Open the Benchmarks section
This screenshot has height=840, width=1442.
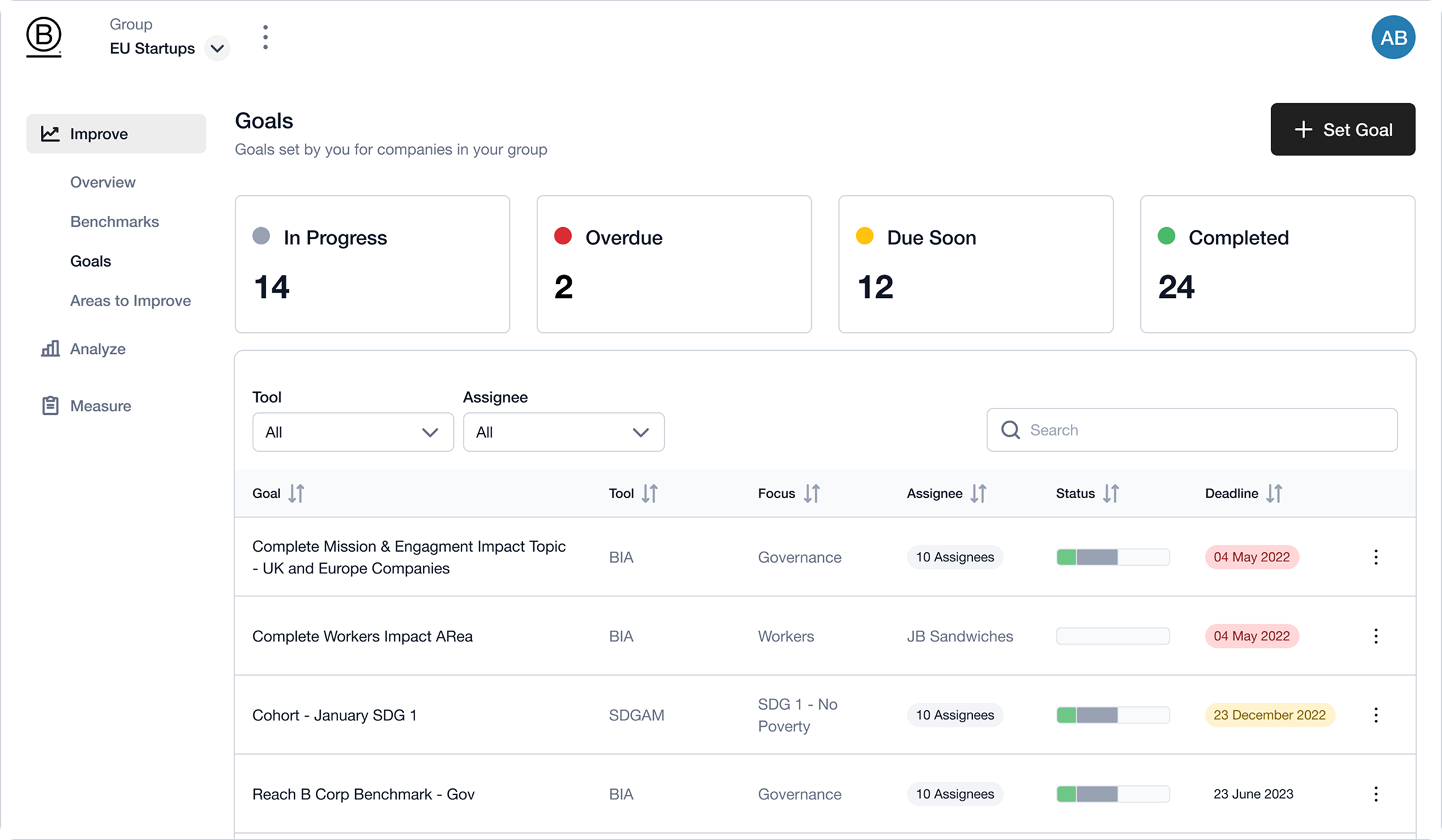115,221
